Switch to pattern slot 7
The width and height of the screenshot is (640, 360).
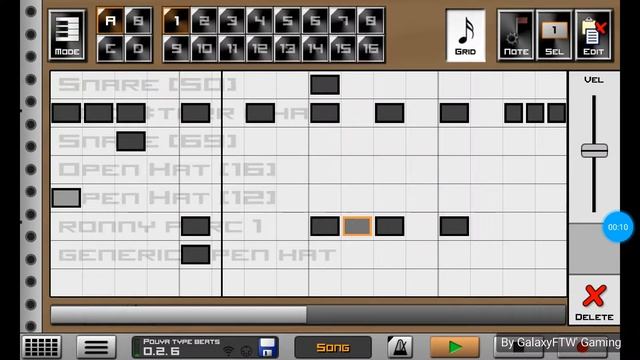pyautogui.click(x=342, y=21)
